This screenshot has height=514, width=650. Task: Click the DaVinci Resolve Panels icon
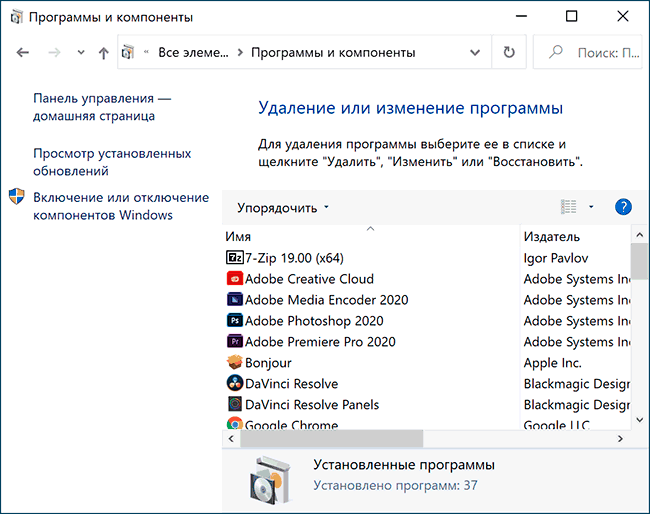(x=235, y=404)
